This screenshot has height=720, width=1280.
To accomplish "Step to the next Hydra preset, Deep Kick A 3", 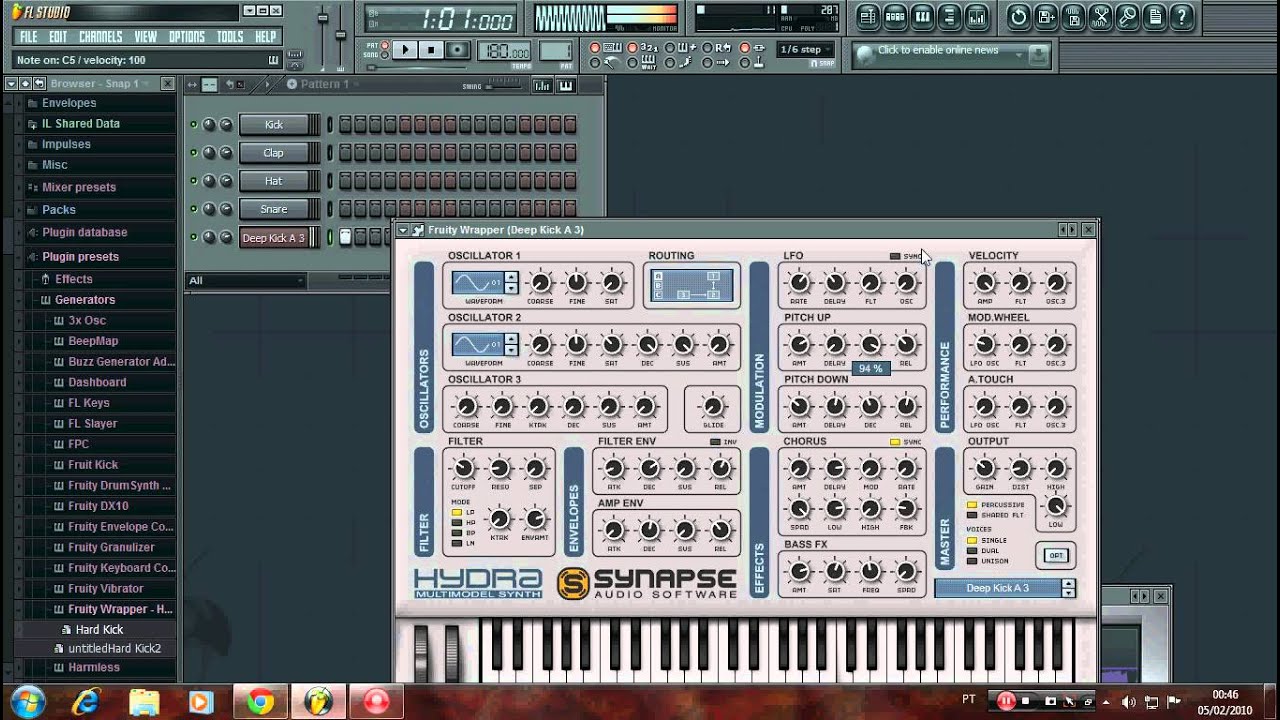I will point(1068,593).
